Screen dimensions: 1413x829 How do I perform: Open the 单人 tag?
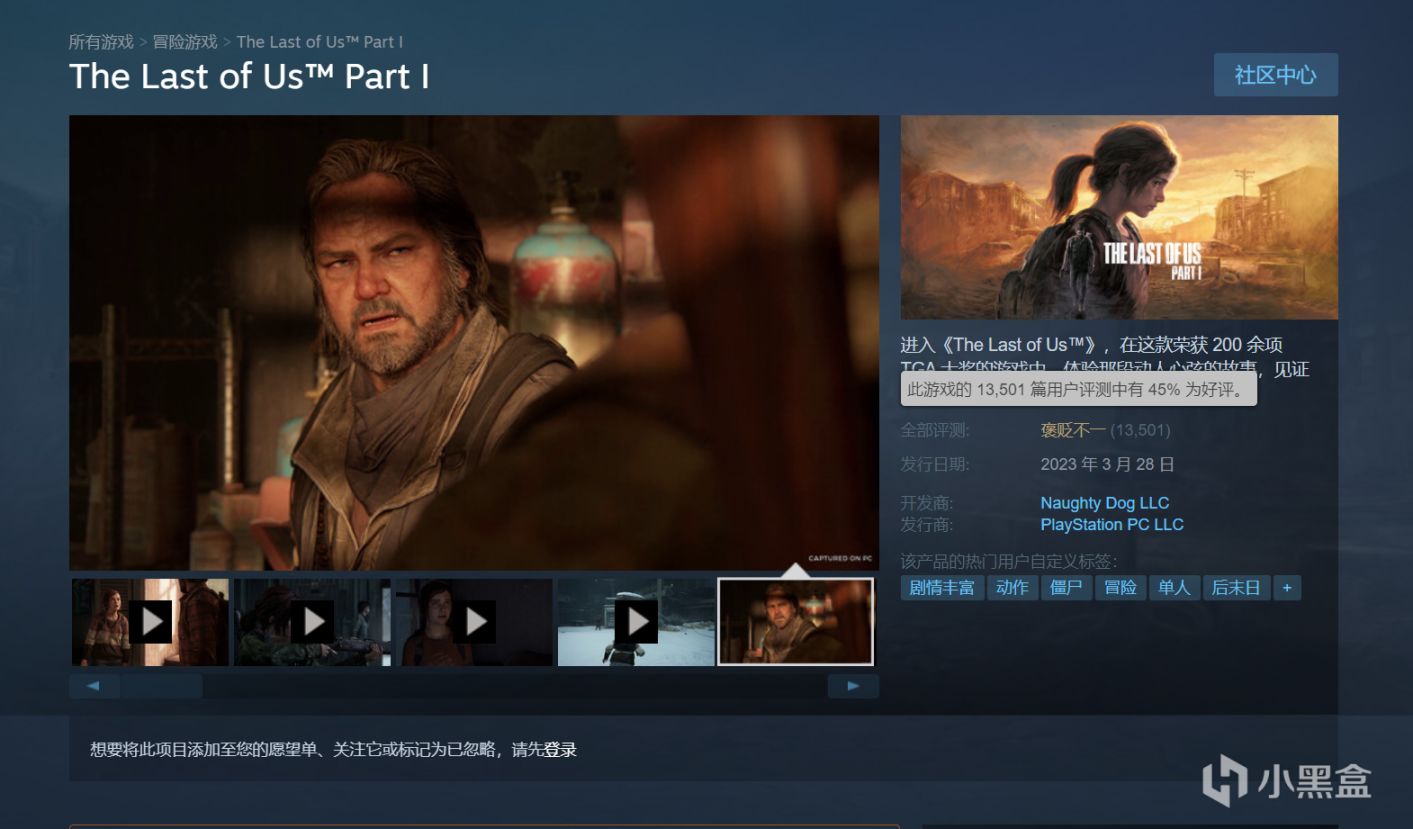[x=1174, y=588]
